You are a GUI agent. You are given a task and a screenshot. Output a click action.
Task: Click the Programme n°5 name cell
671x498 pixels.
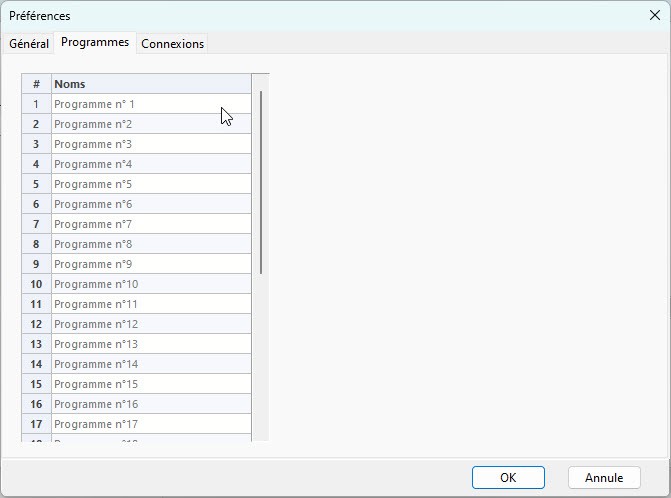150,184
